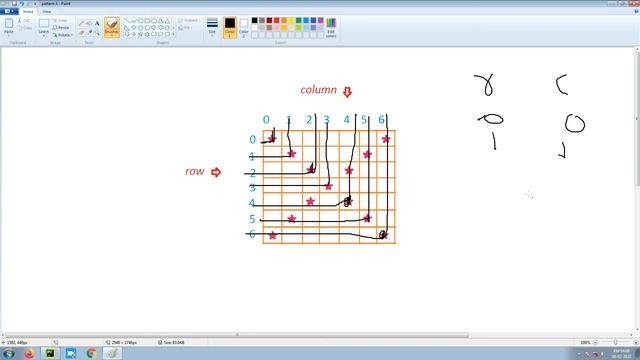This screenshot has width=640, height=360.
Task: Select the Color picker eyedropper tool
Action: [89, 32]
